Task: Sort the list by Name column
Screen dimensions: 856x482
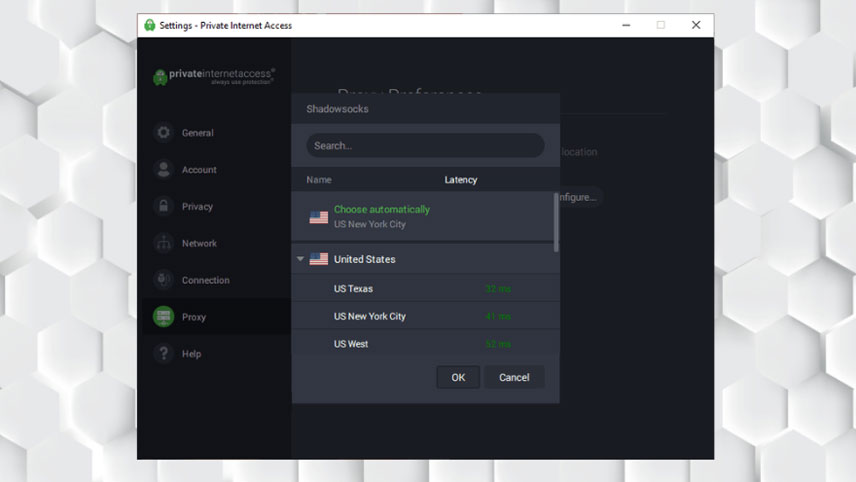Action: pyautogui.click(x=319, y=180)
